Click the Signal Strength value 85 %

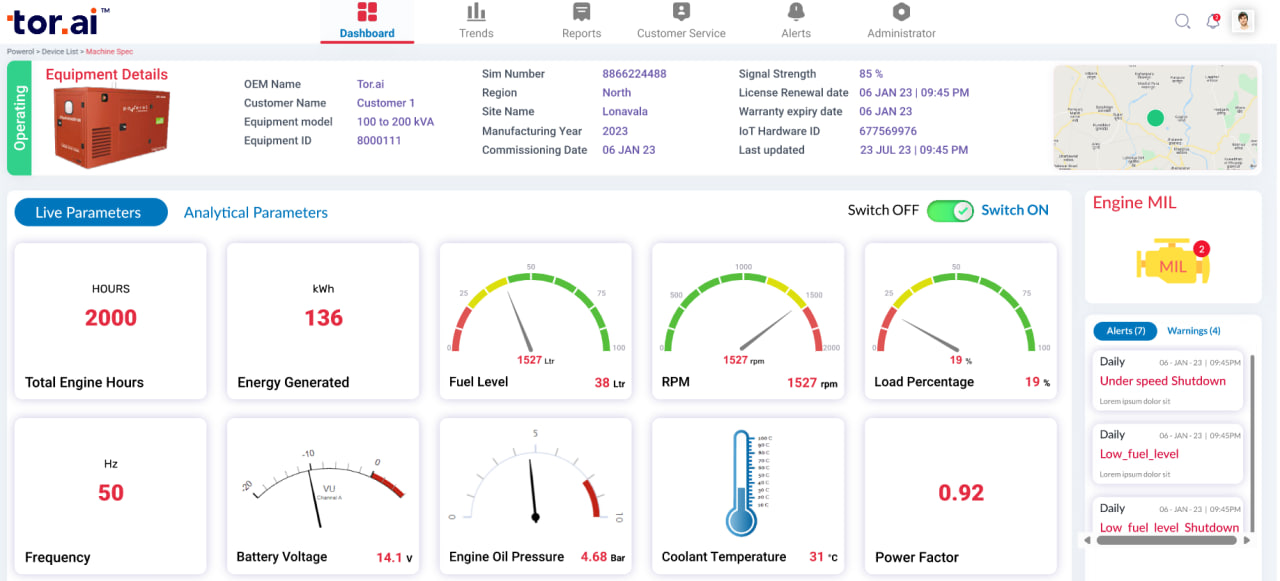pyautogui.click(x=871, y=74)
